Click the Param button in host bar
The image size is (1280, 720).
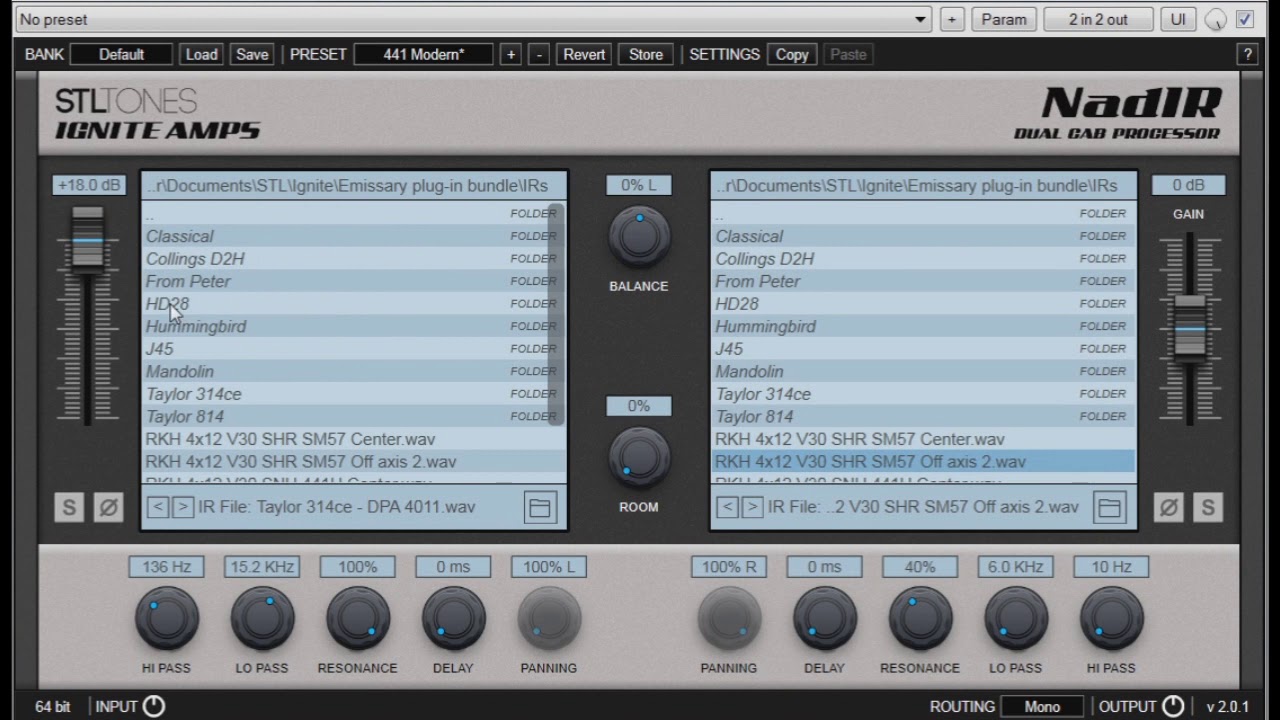pos(1004,19)
